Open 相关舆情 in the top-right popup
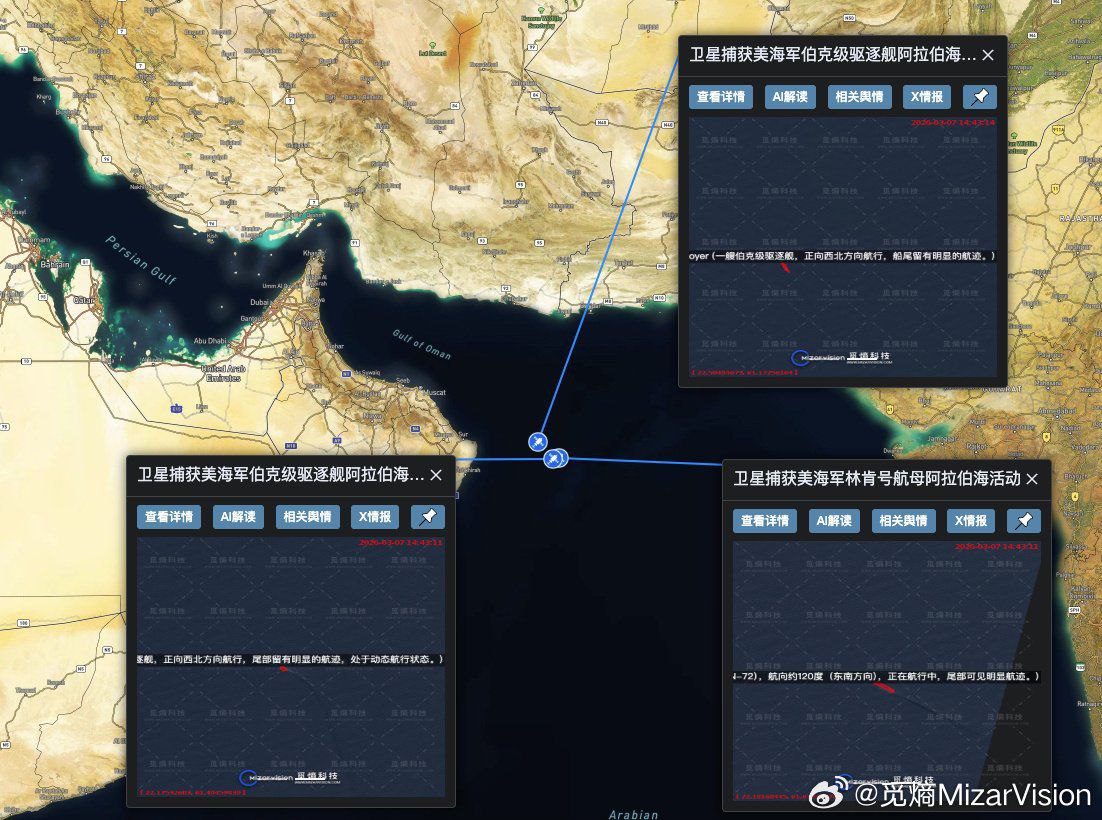 click(x=859, y=97)
